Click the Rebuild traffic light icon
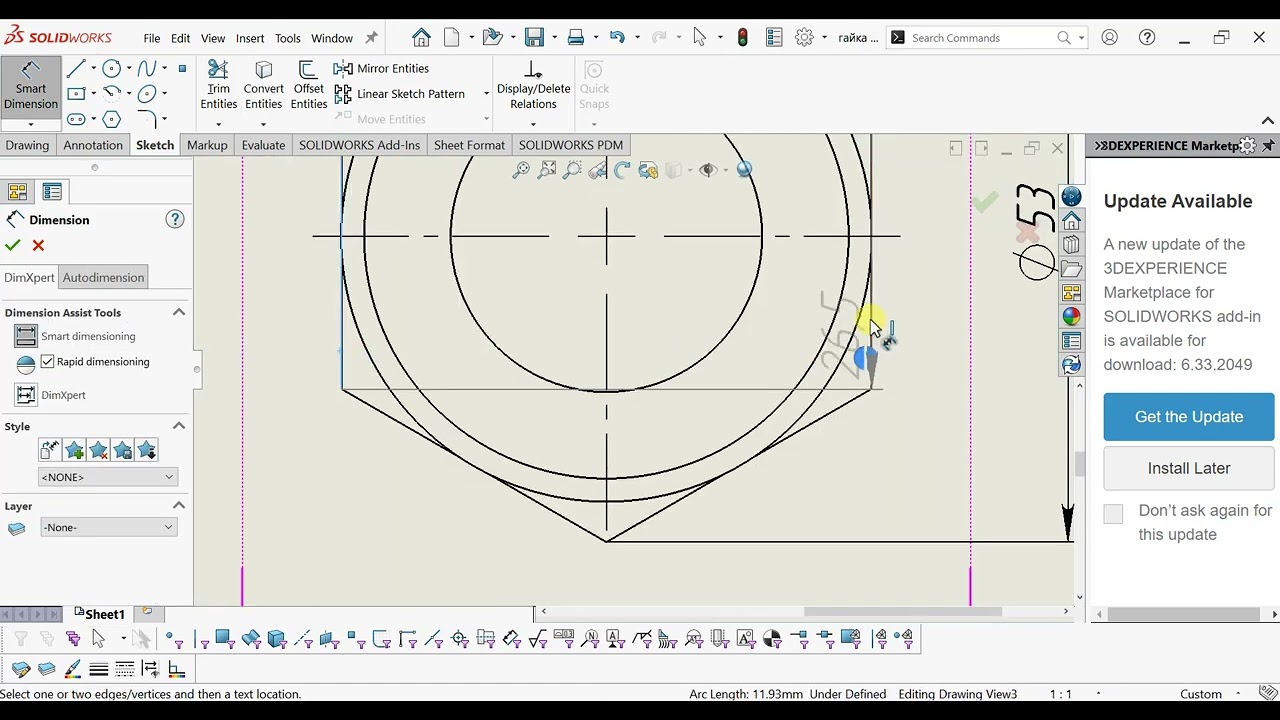Screen dimensions: 1280x720 click(742, 38)
